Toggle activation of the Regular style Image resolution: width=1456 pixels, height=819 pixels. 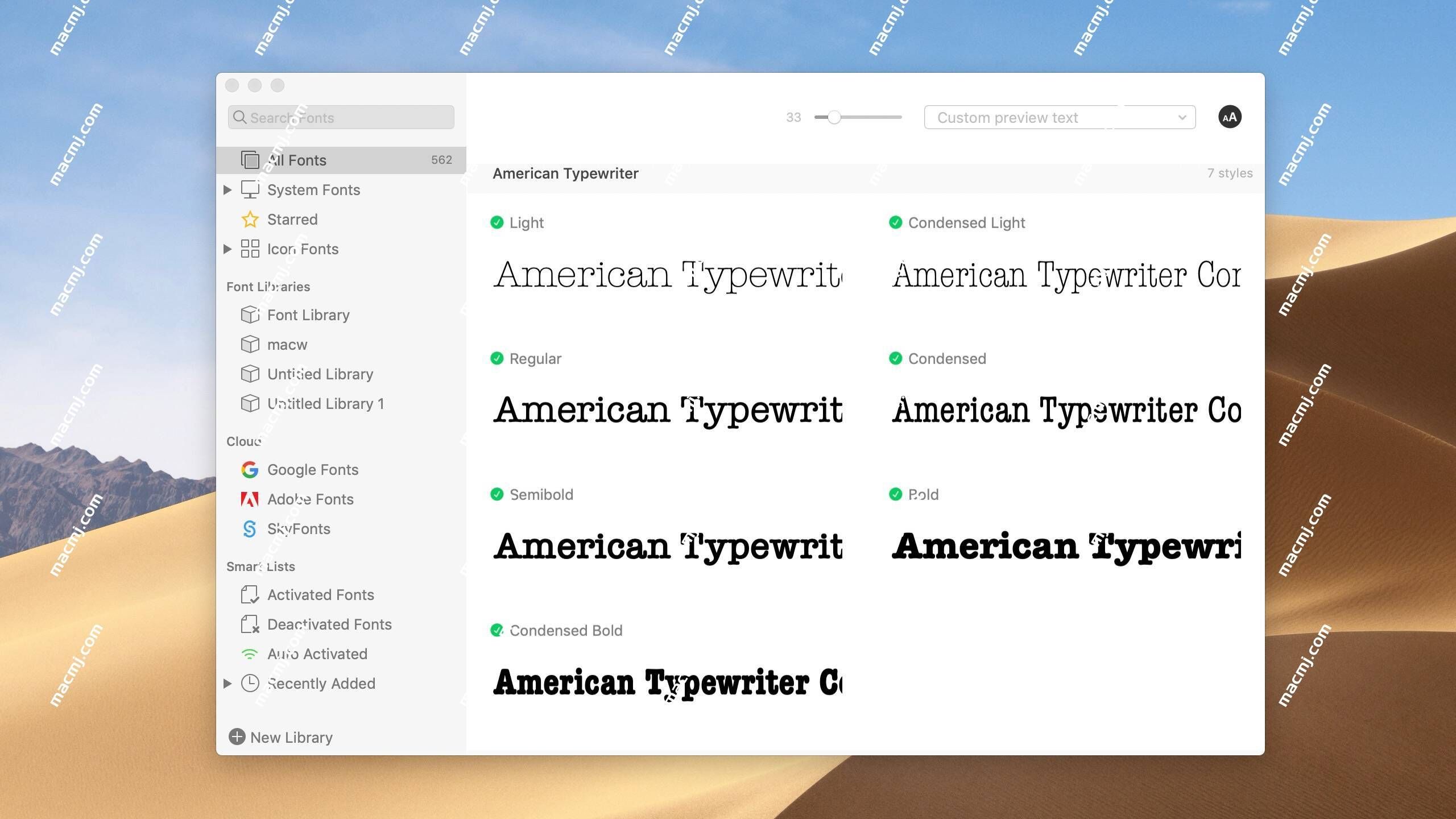click(x=497, y=358)
